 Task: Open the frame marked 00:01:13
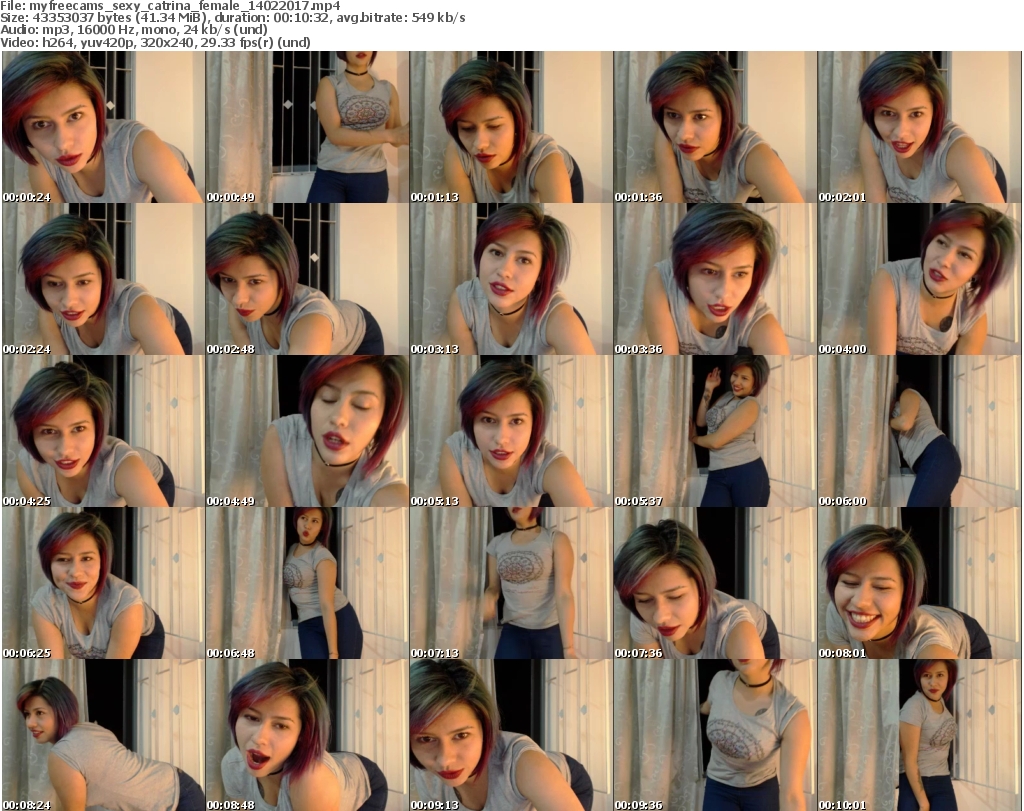click(511, 127)
